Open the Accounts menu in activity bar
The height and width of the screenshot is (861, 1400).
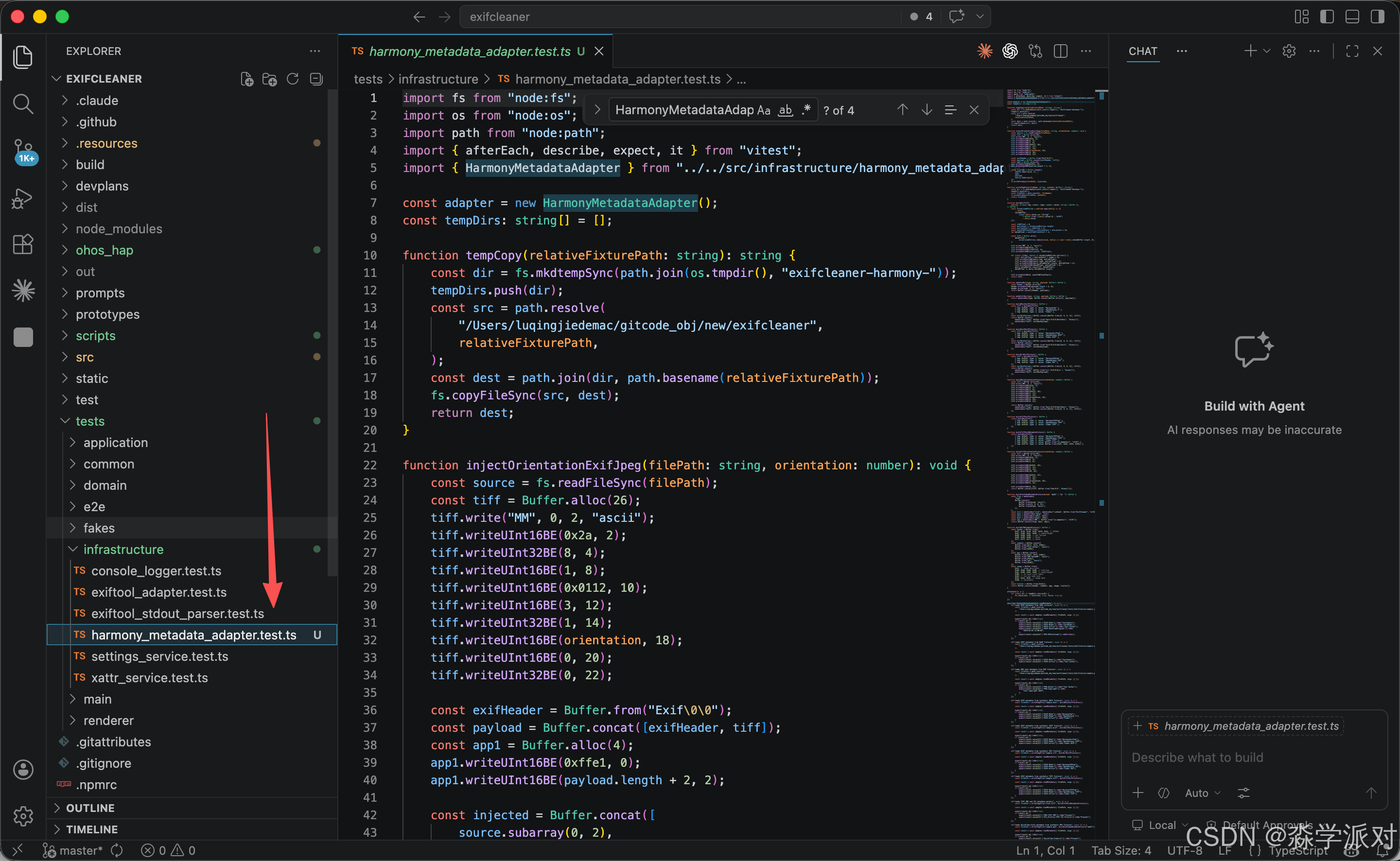click(x=23, y=769)
